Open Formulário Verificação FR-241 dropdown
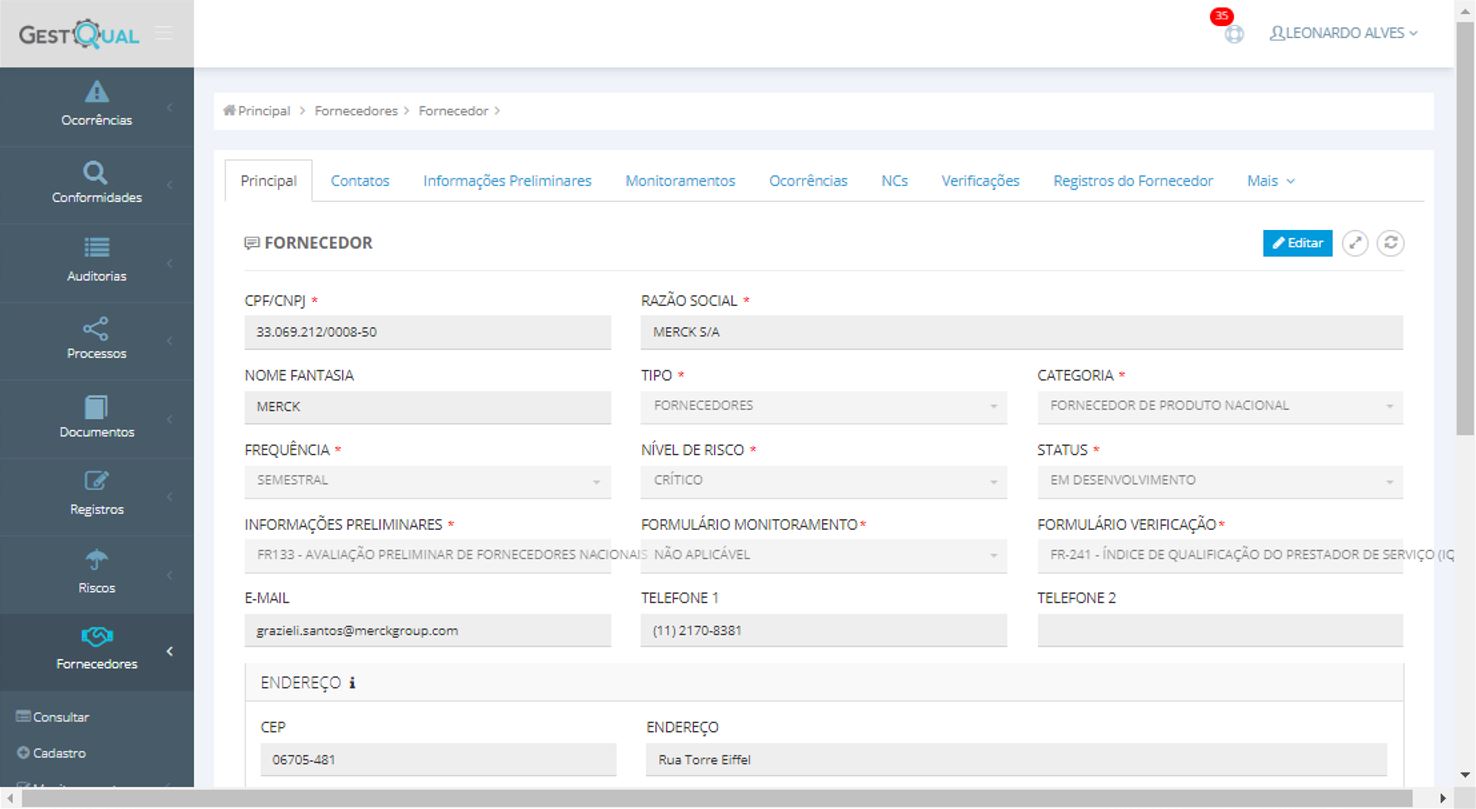Screen dimensions: 1476x809 point(1220,555)
